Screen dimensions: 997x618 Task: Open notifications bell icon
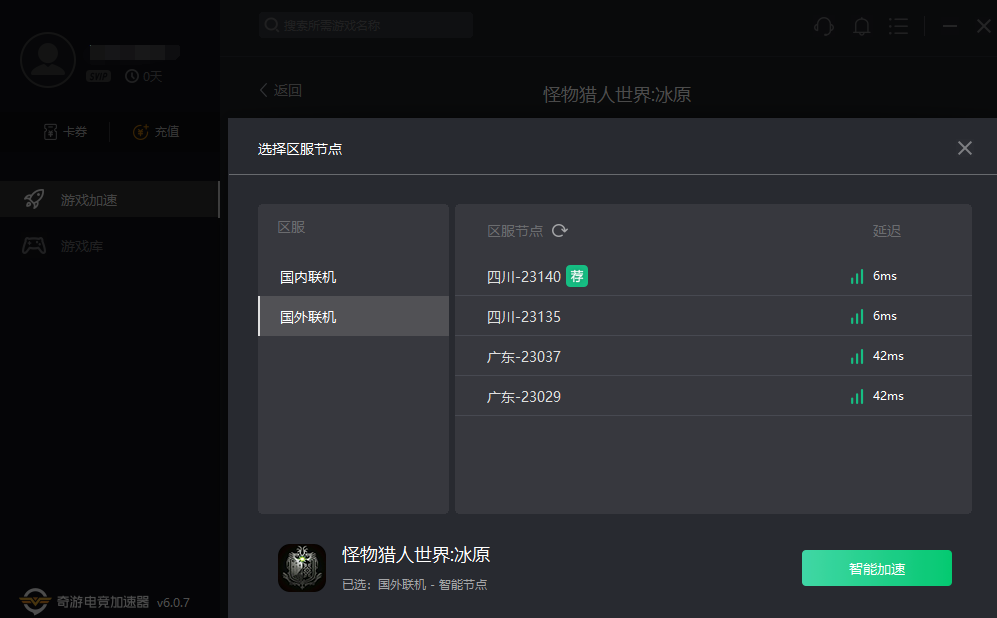point(862,26)
